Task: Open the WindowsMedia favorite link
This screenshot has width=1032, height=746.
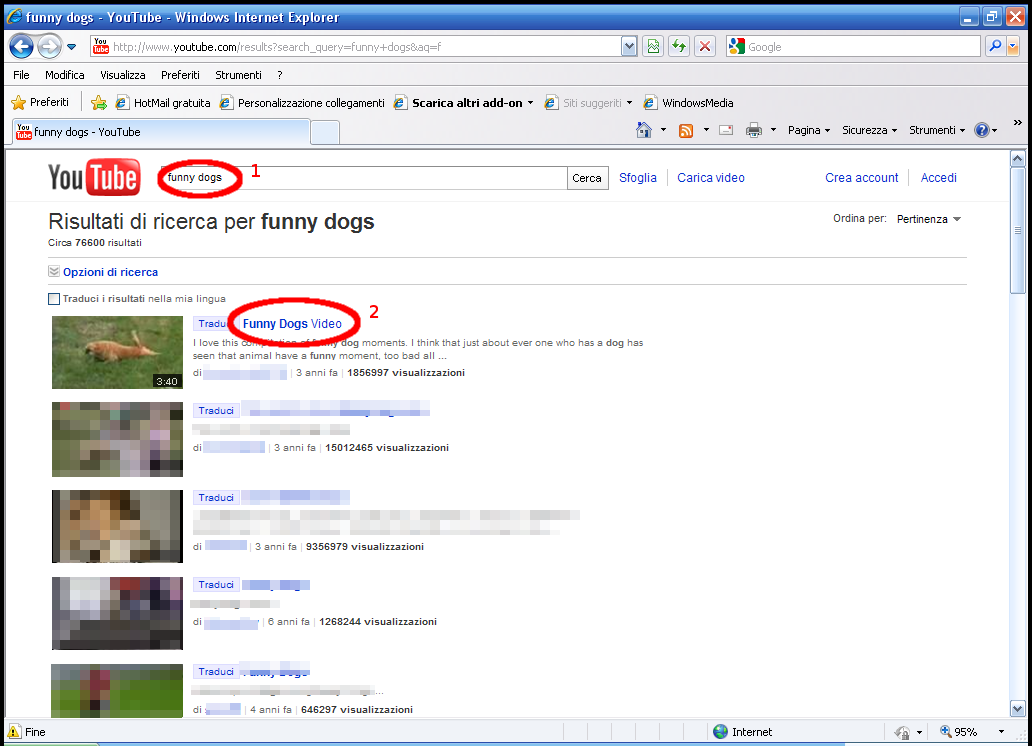Action: (688, 103)
